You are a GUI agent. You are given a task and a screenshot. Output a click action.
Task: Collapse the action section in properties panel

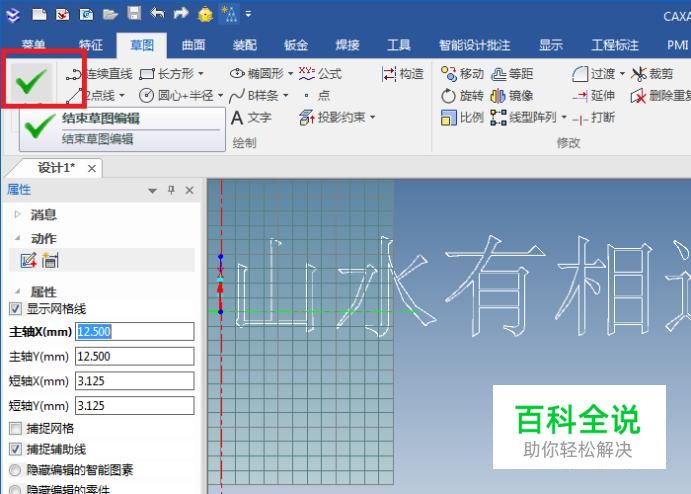[x=18, y=238]
